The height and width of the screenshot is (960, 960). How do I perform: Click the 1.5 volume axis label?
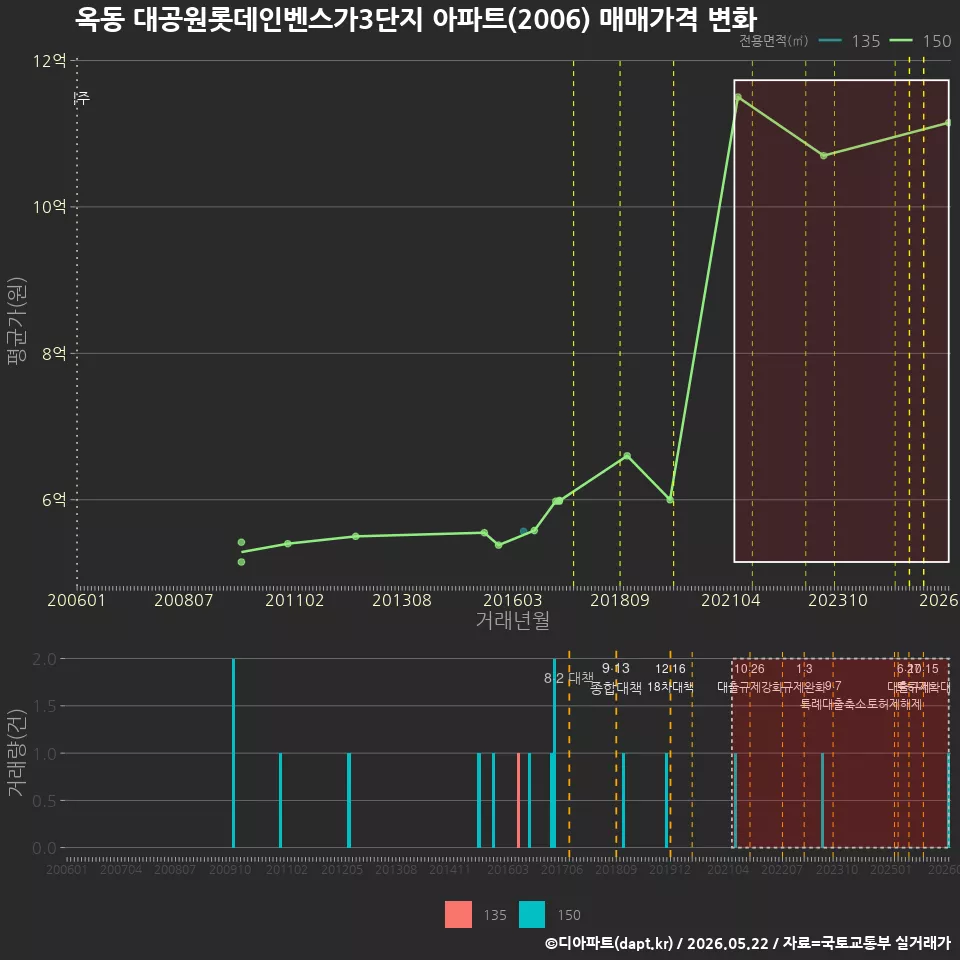pos(44,707)
